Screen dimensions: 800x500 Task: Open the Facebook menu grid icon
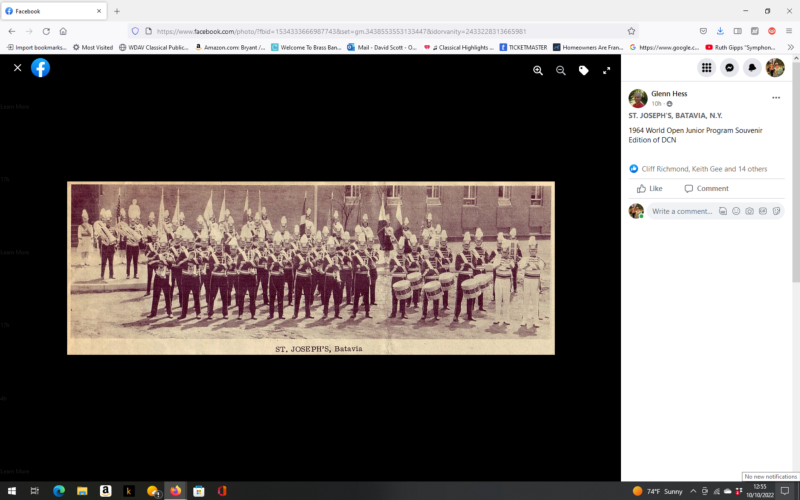coord(707,68)
